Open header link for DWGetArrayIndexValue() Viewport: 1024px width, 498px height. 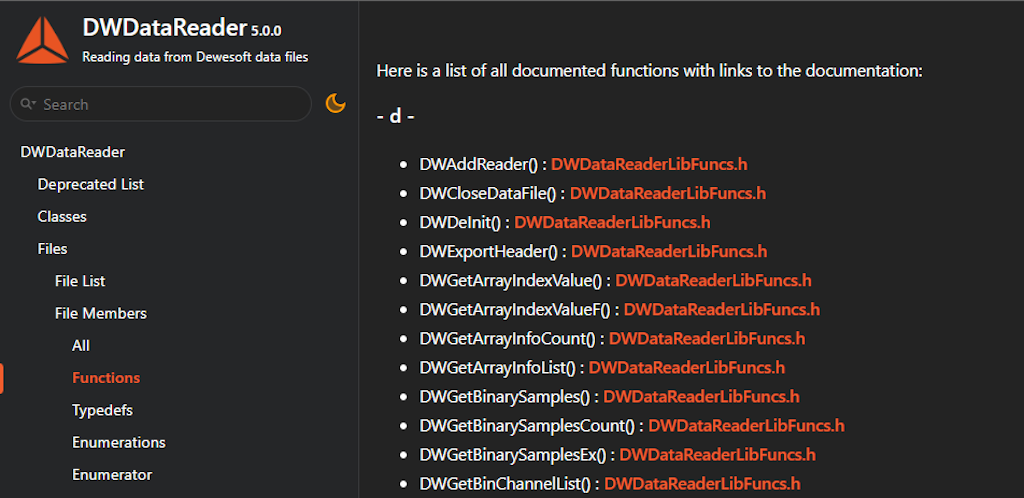tap(714, 281)
